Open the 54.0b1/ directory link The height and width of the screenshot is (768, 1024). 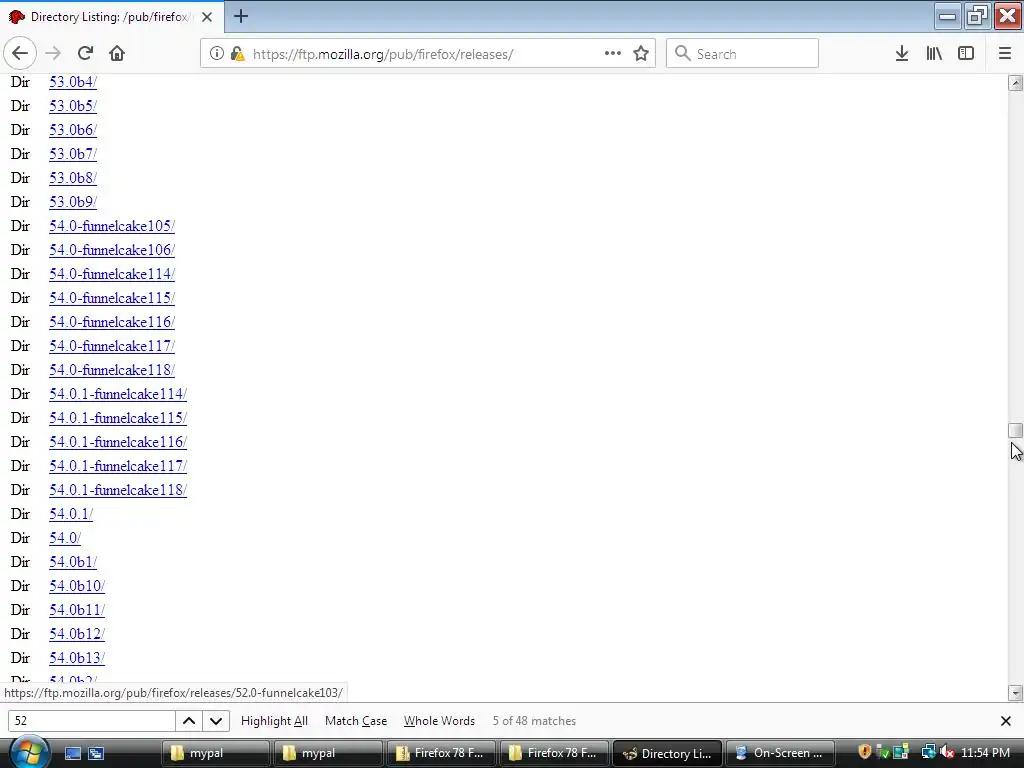coord(73,562)
